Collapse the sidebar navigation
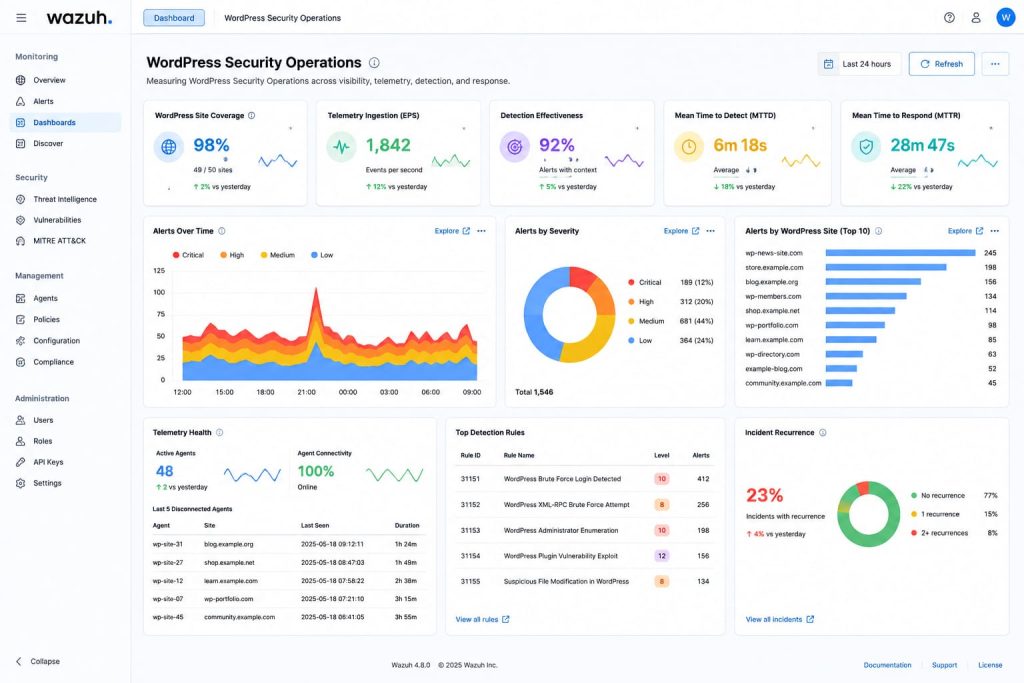 (38, 661)
